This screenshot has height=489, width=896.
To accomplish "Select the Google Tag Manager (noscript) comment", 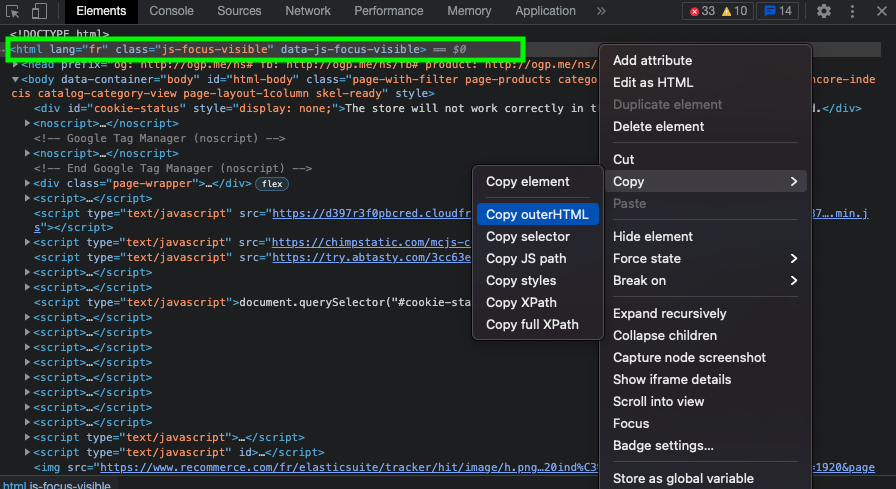I will pos(159,138).
